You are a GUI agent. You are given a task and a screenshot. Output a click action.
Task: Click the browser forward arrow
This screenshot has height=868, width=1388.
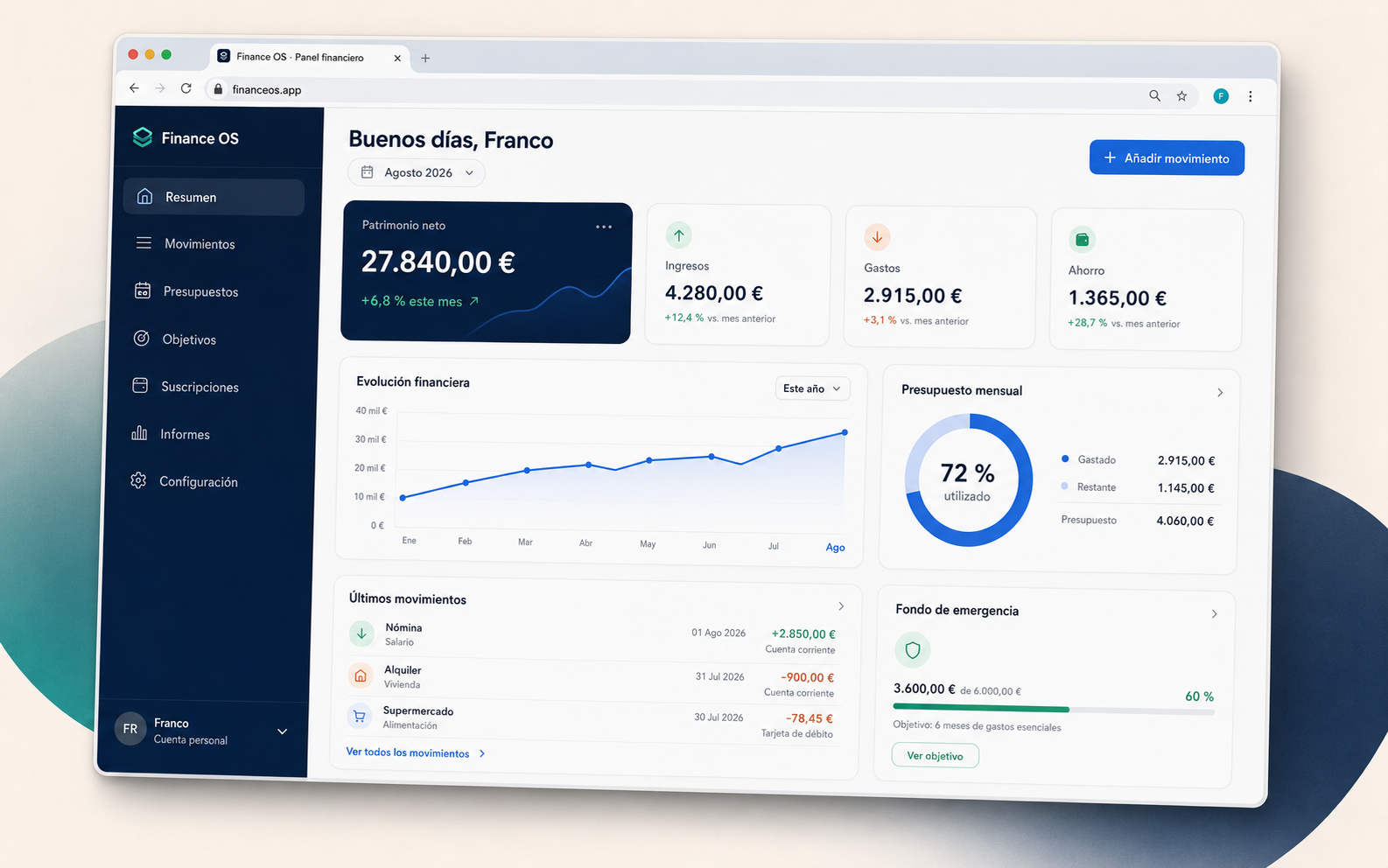click(x=159, y=87)
